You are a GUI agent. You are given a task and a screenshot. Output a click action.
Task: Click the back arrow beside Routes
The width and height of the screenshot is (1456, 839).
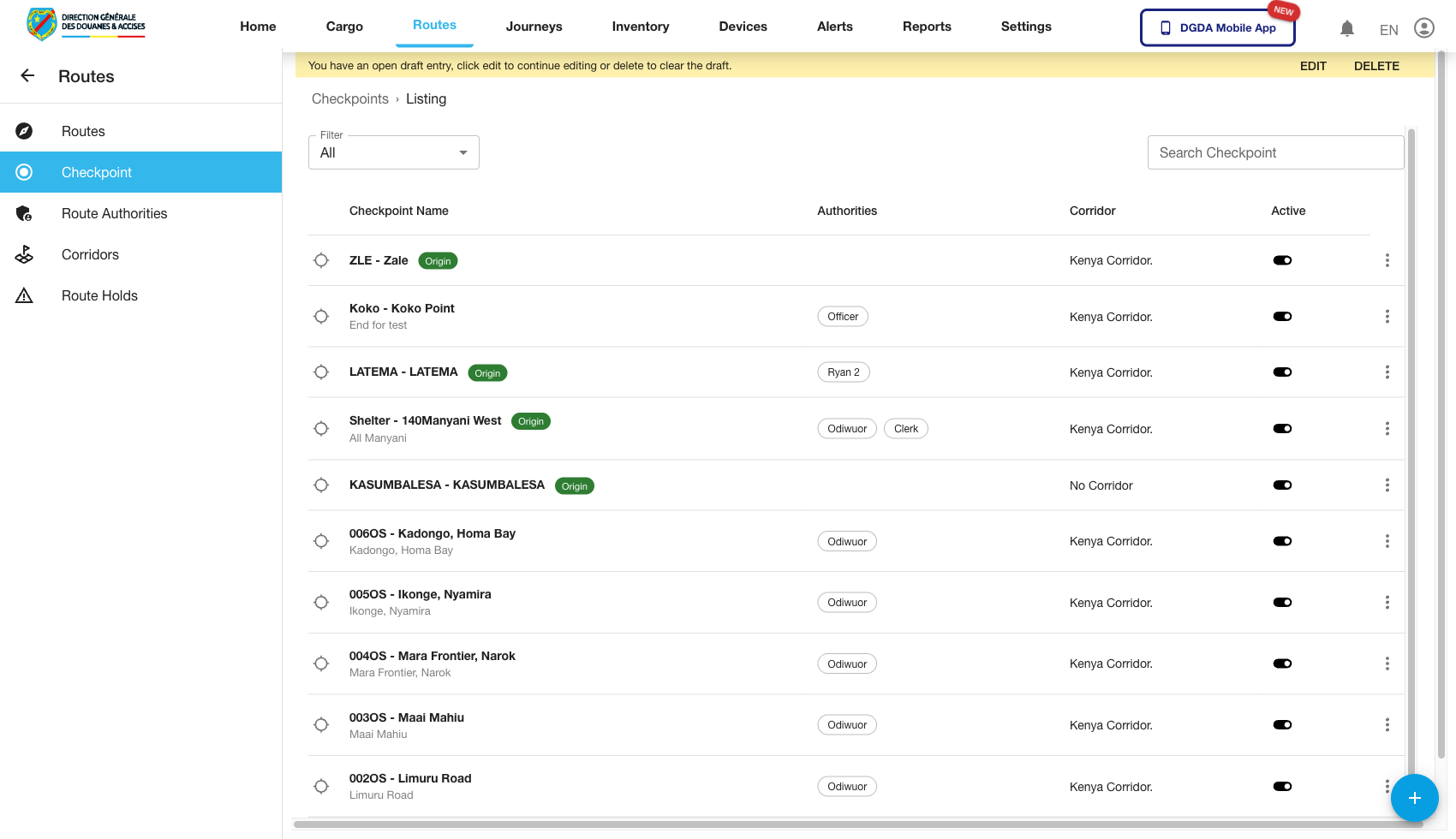click(x=27, y=76)
